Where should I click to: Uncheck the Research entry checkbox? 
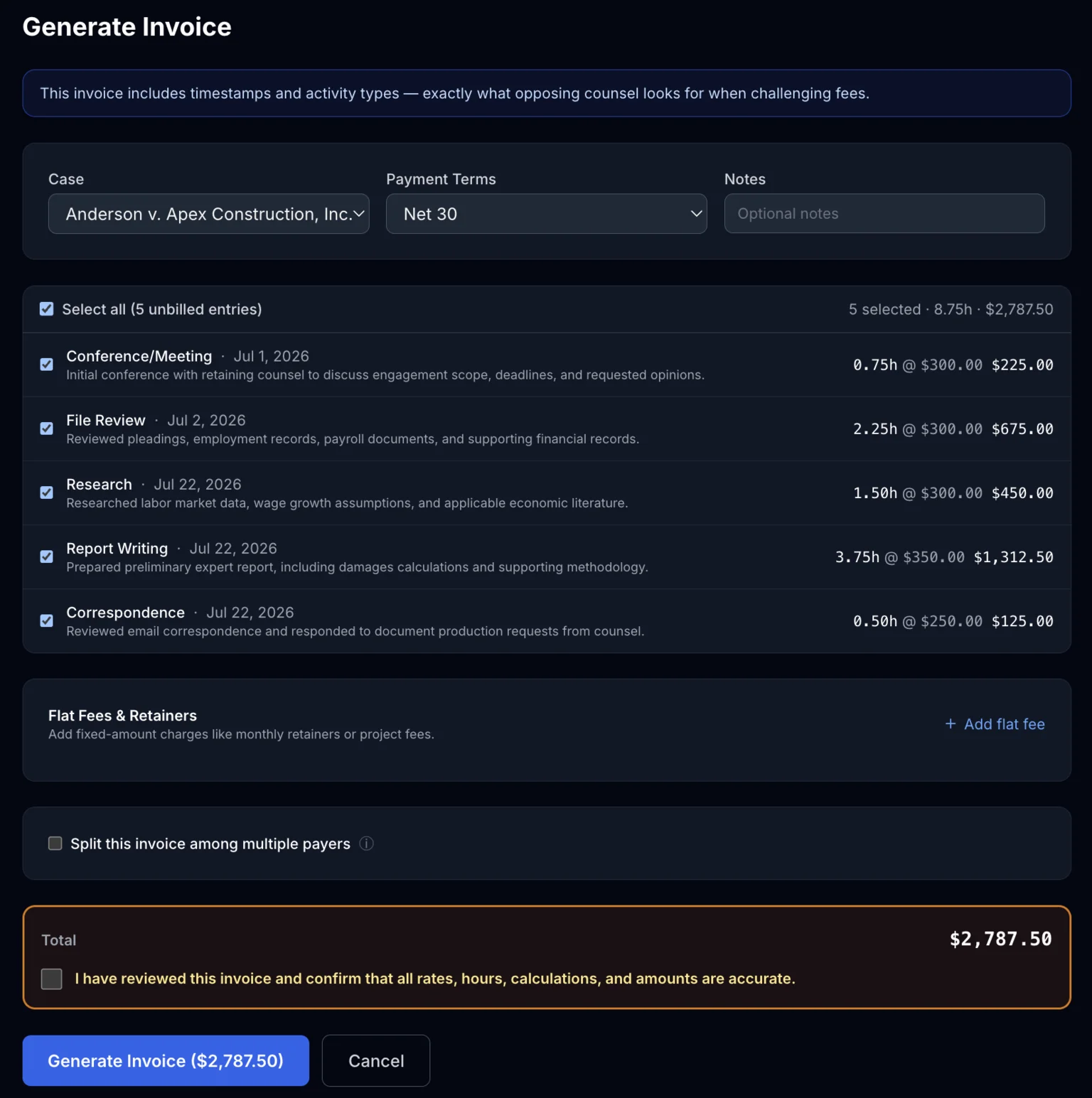click(x=47, y=493)
